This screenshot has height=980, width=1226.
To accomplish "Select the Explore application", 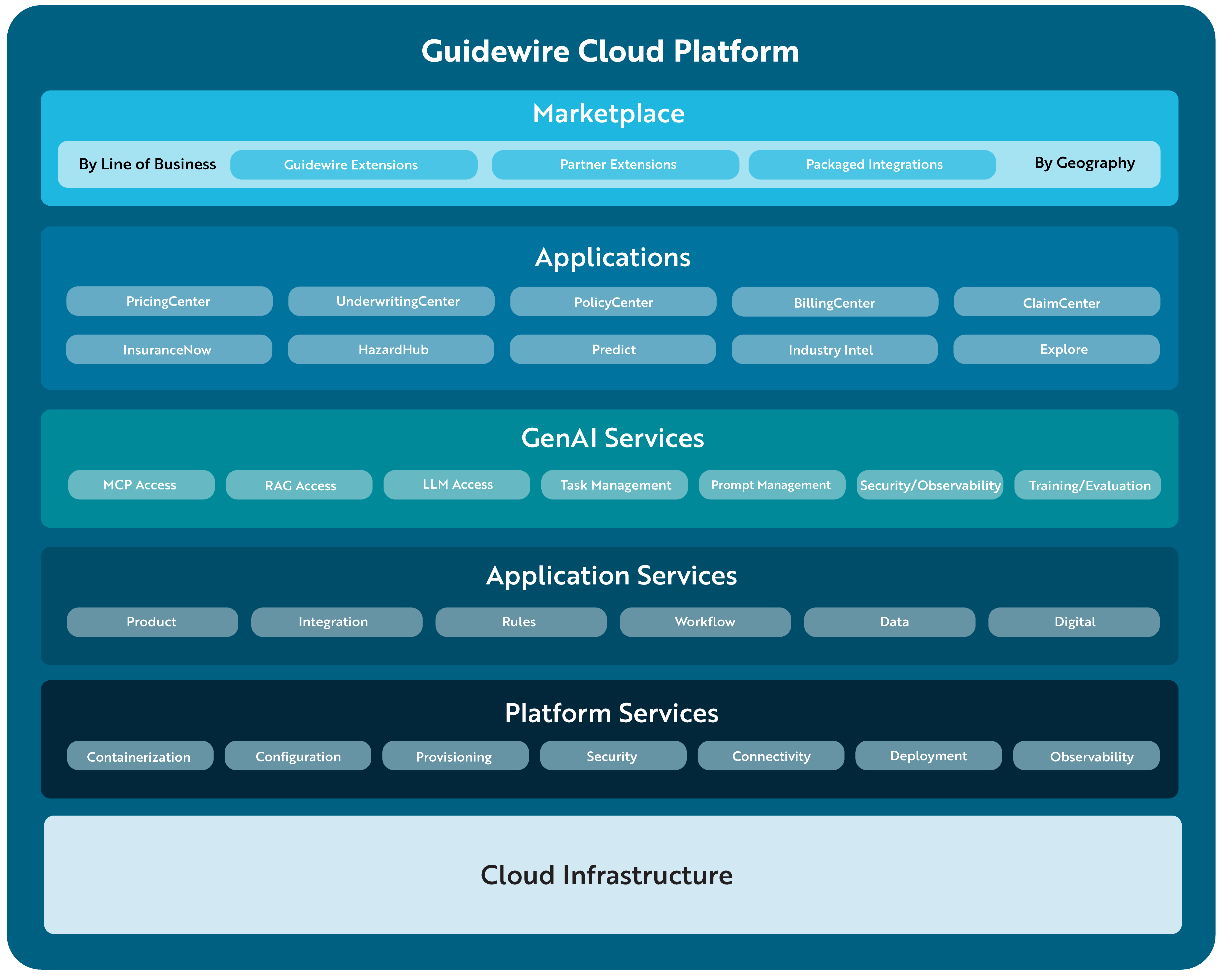I will point(1057,349).
